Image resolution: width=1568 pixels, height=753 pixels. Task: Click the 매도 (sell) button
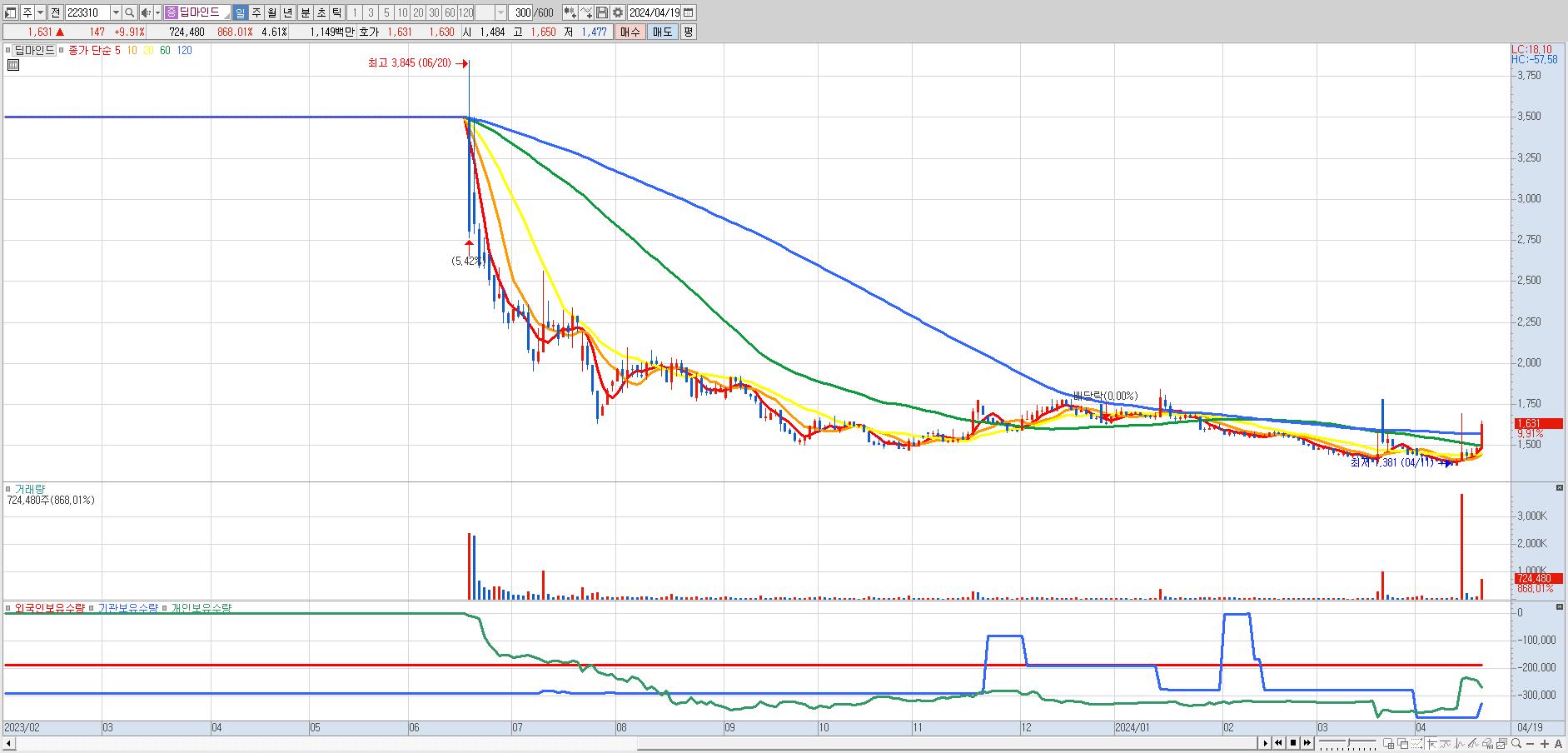[x=662, y=32]
